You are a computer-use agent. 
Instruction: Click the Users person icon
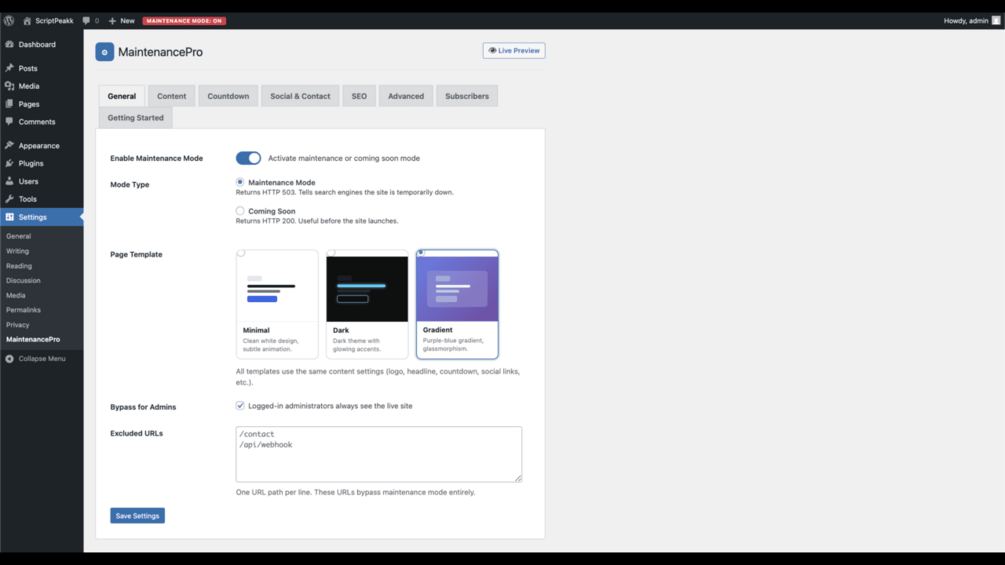click(x=10, y=181)
